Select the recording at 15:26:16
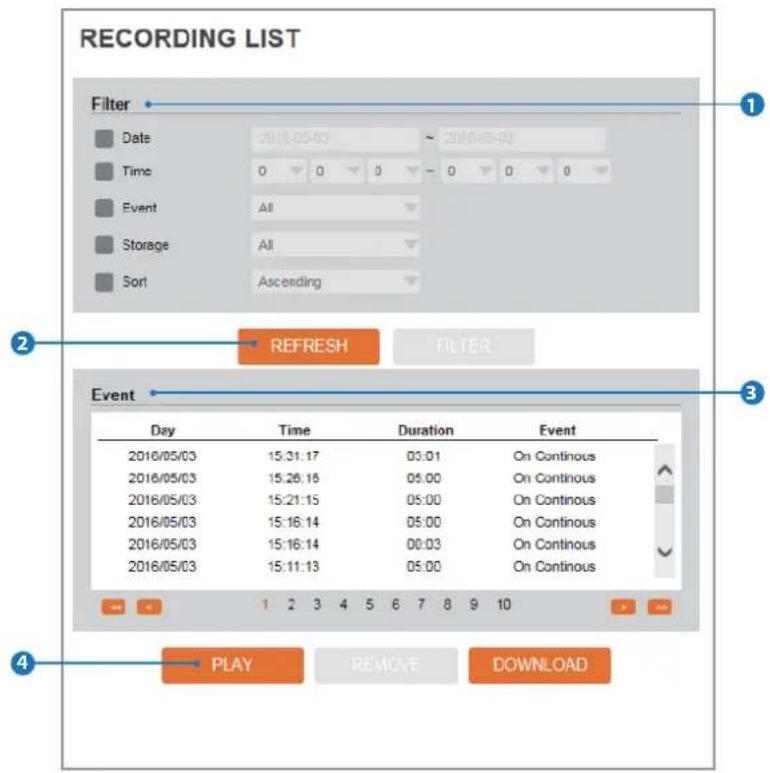 [375, 478]
